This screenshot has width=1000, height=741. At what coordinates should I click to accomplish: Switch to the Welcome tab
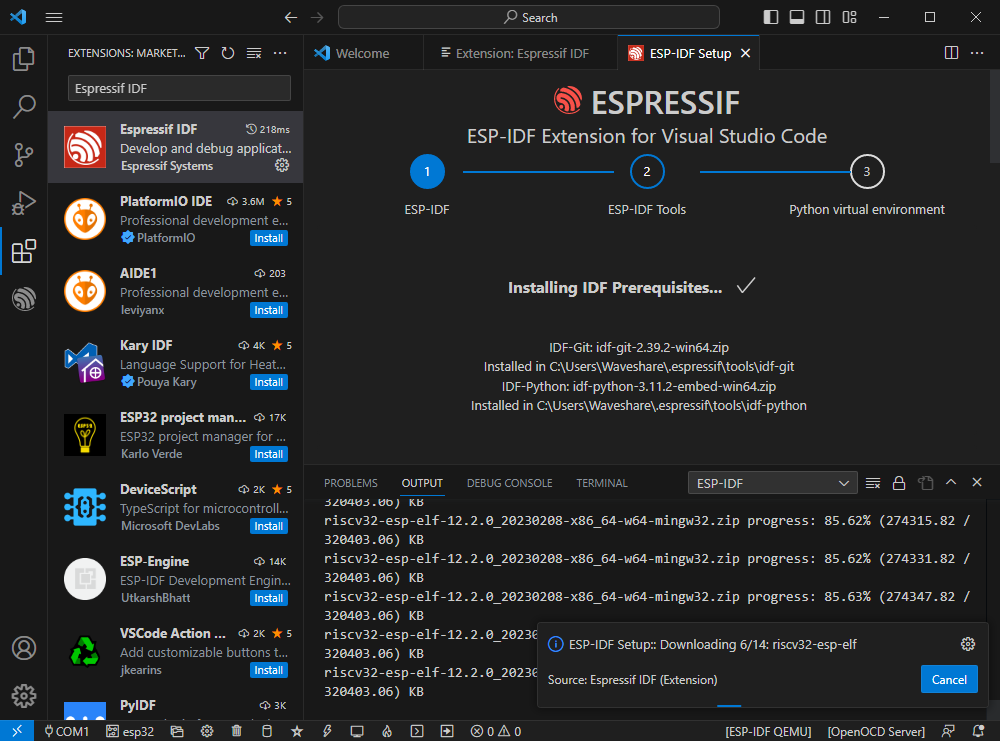(362, 54)
